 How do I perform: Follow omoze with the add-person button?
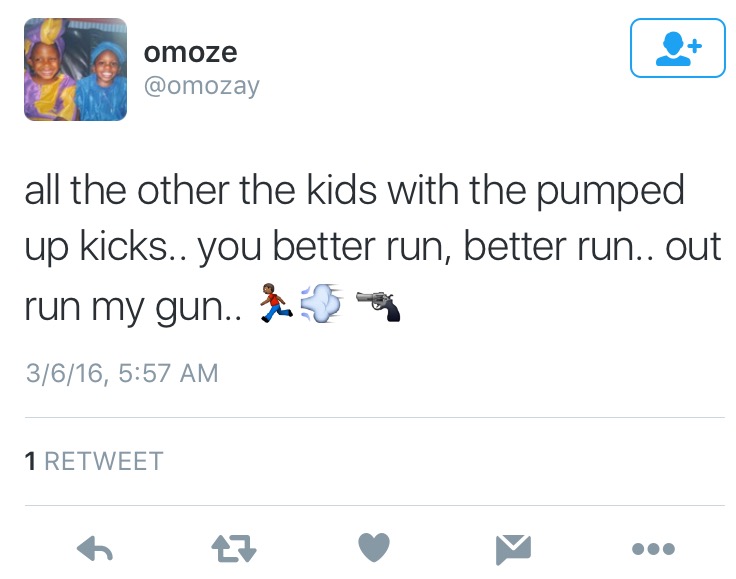coord(676,48)
